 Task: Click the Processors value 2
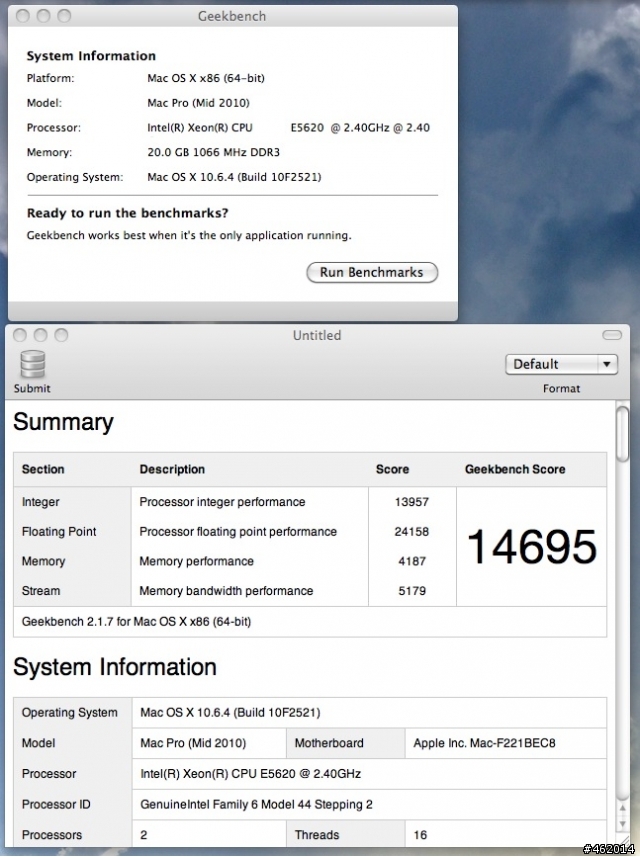point(144,835)
